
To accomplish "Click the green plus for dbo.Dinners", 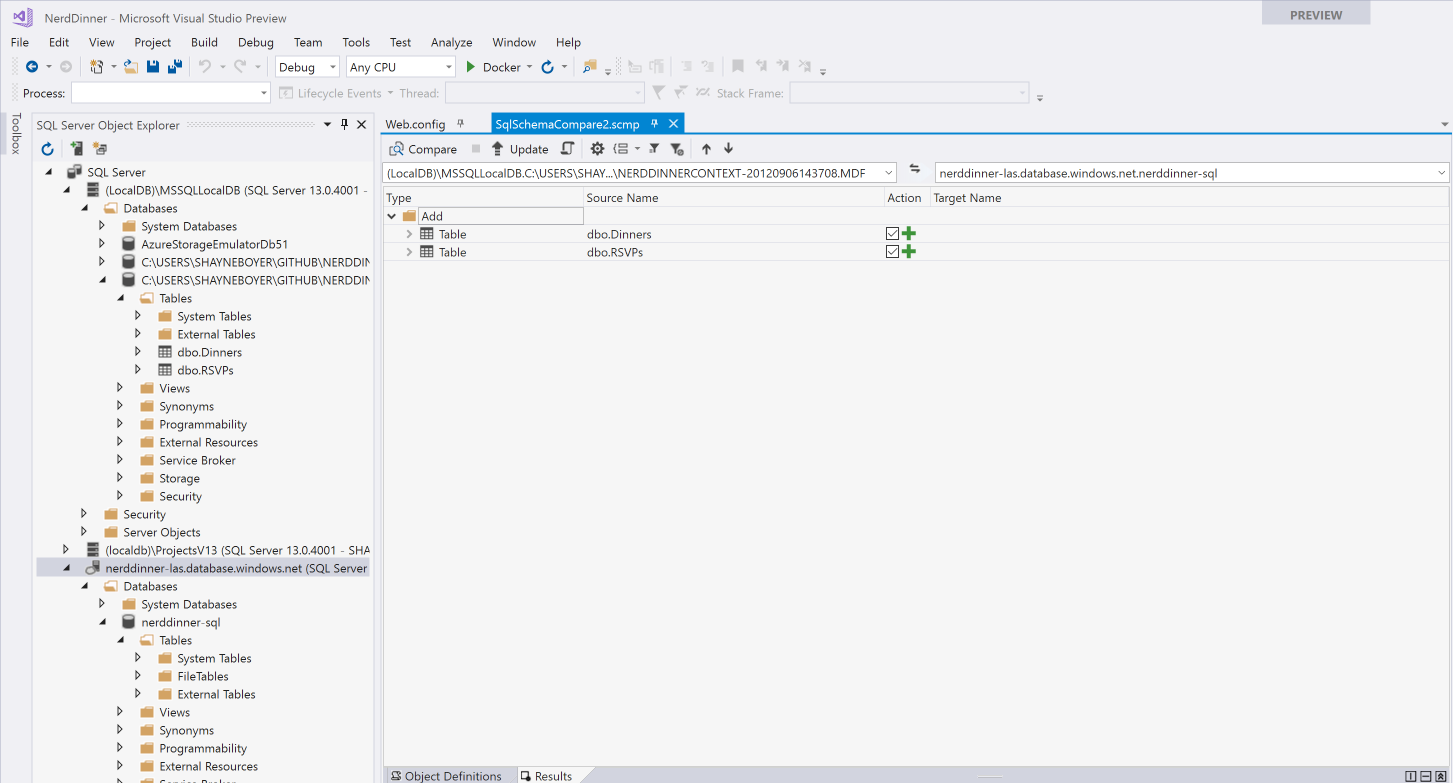I will pos(909,234).
